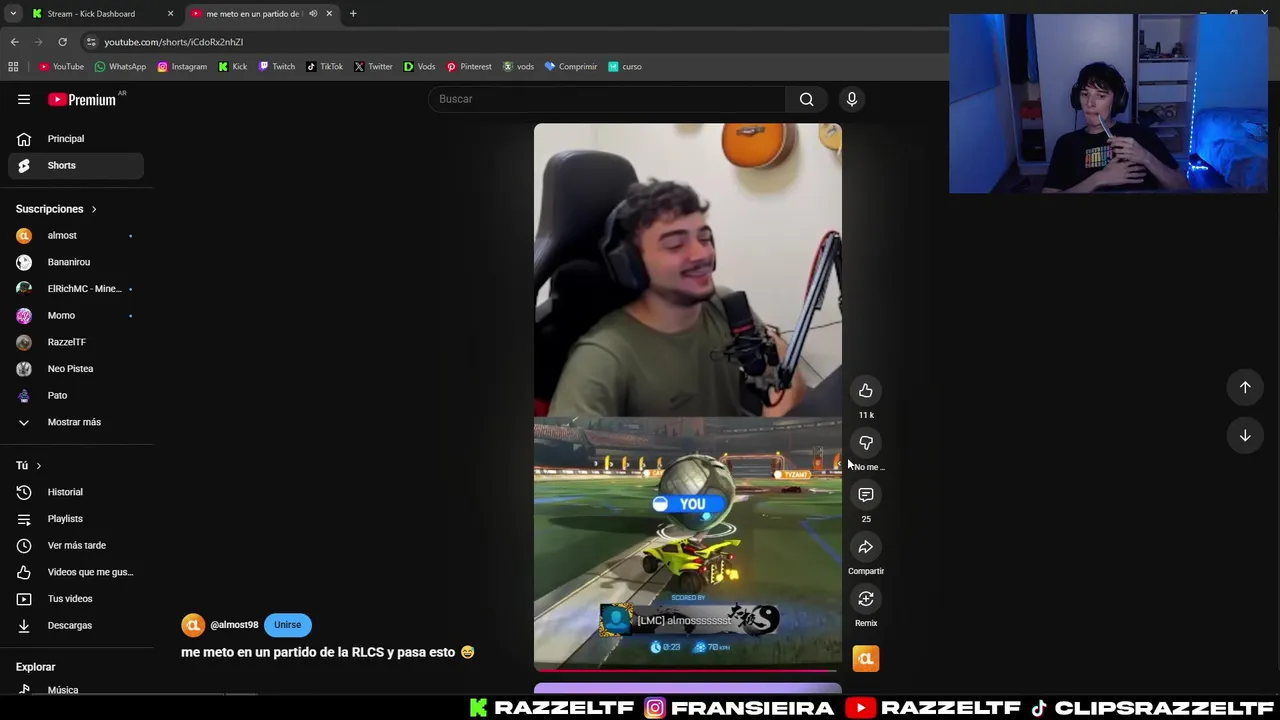Screen dimensions: 1280x720
Task: Open Momo channel subscription
Action: click(x=76, y=315)
